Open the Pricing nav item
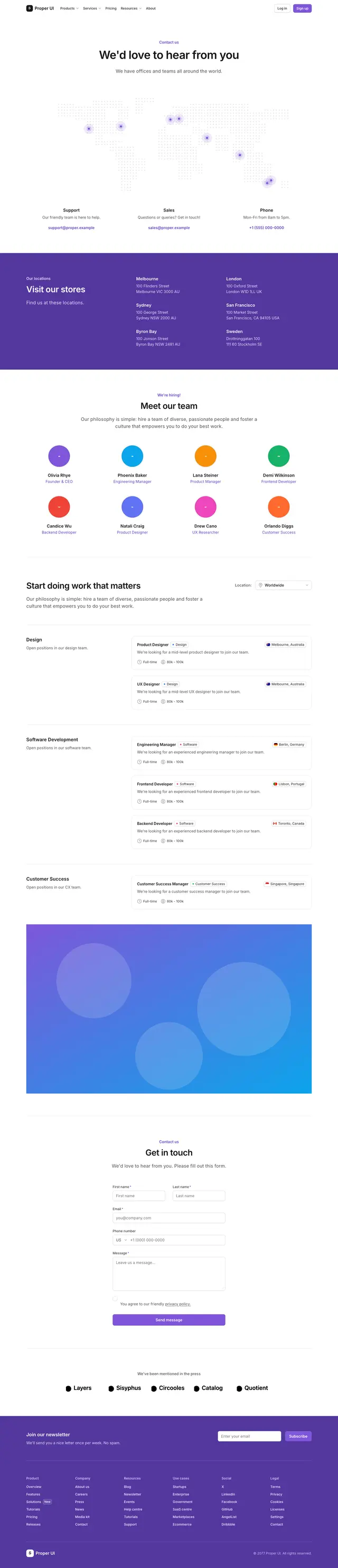Screen dimensions: 338x1568 pyautogui.click(x=110, y=8)
